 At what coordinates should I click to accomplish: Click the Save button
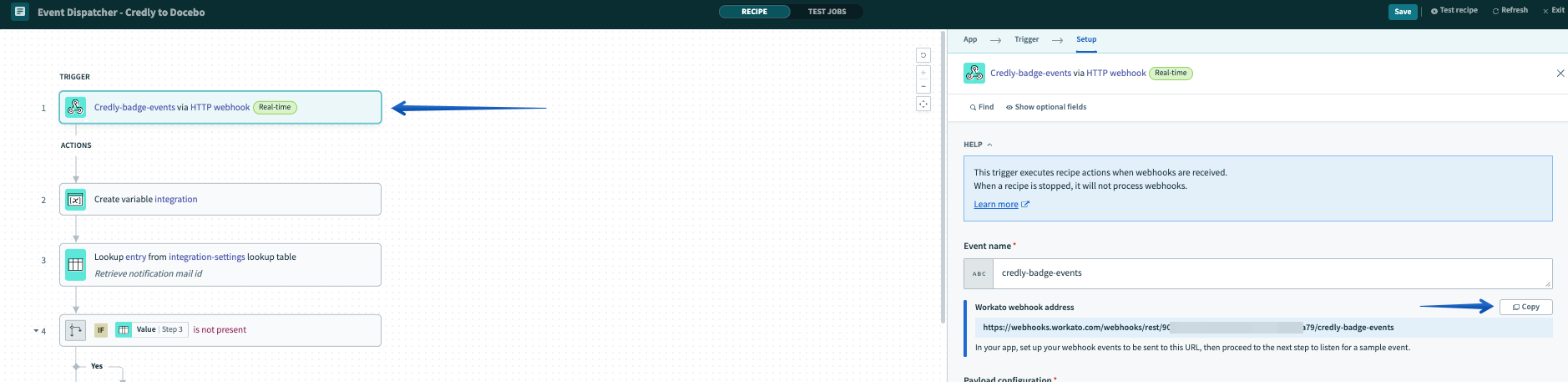point(1403,12)
